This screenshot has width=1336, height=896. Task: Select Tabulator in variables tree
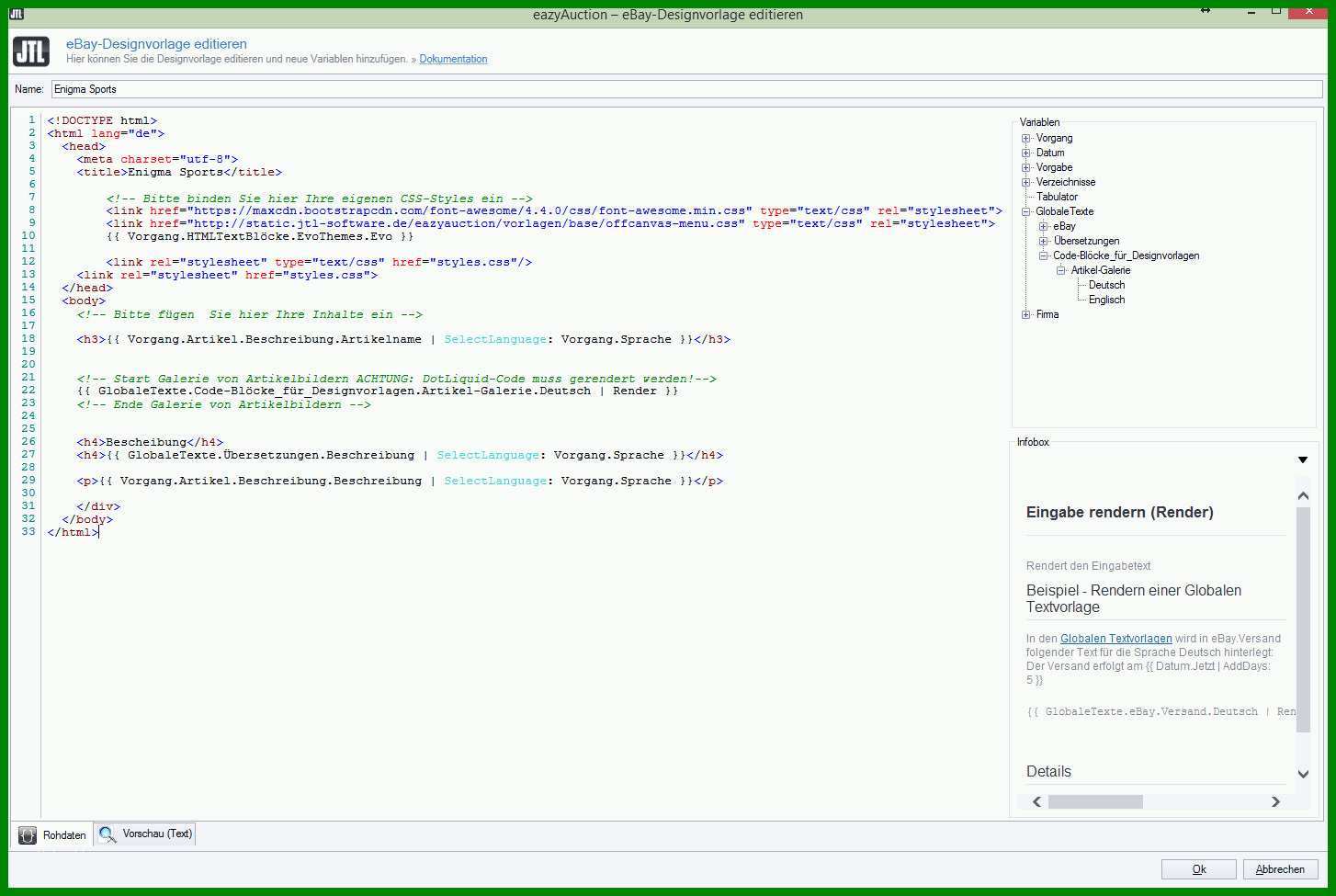(x=1057, y=197)
